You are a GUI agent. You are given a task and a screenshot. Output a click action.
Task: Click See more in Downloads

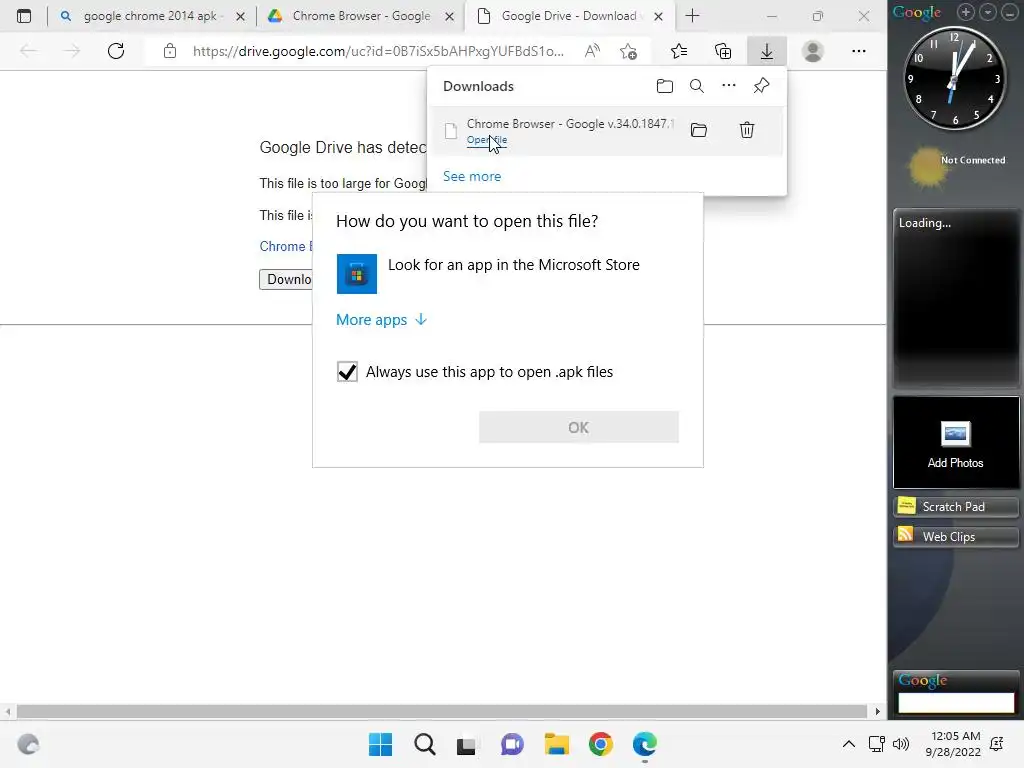(x=472, y=176)
